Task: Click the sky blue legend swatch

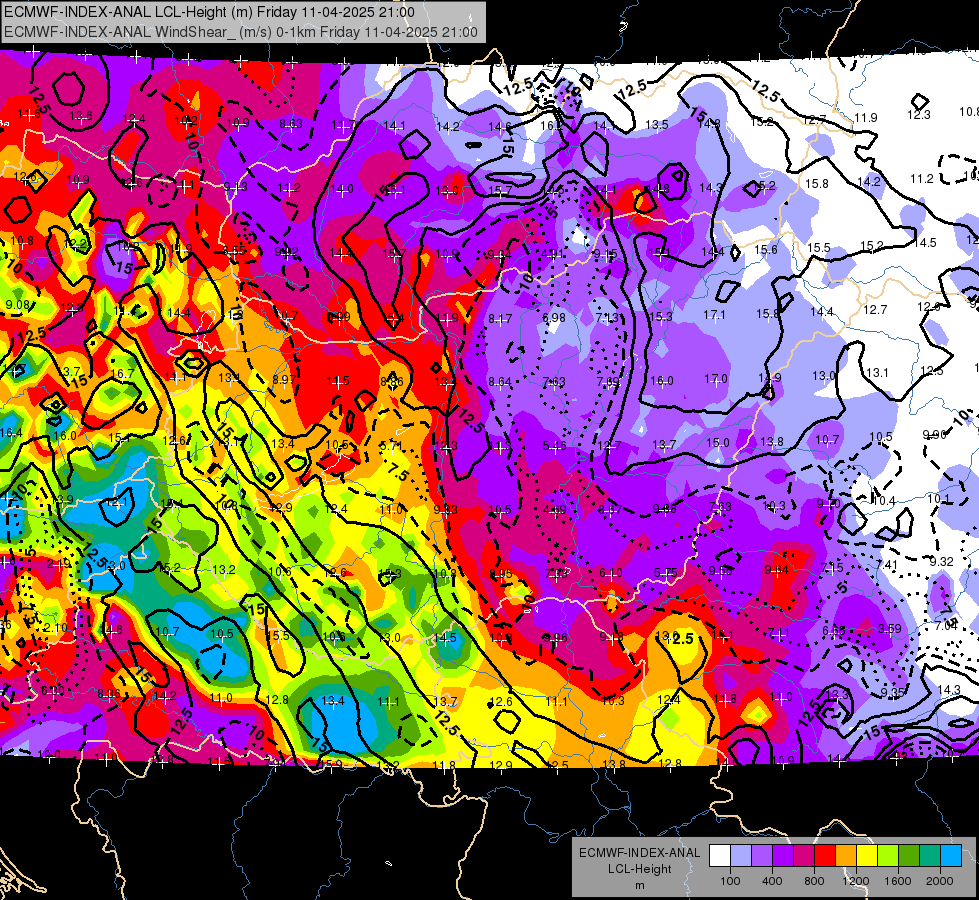Action: (x=951, y=856)
